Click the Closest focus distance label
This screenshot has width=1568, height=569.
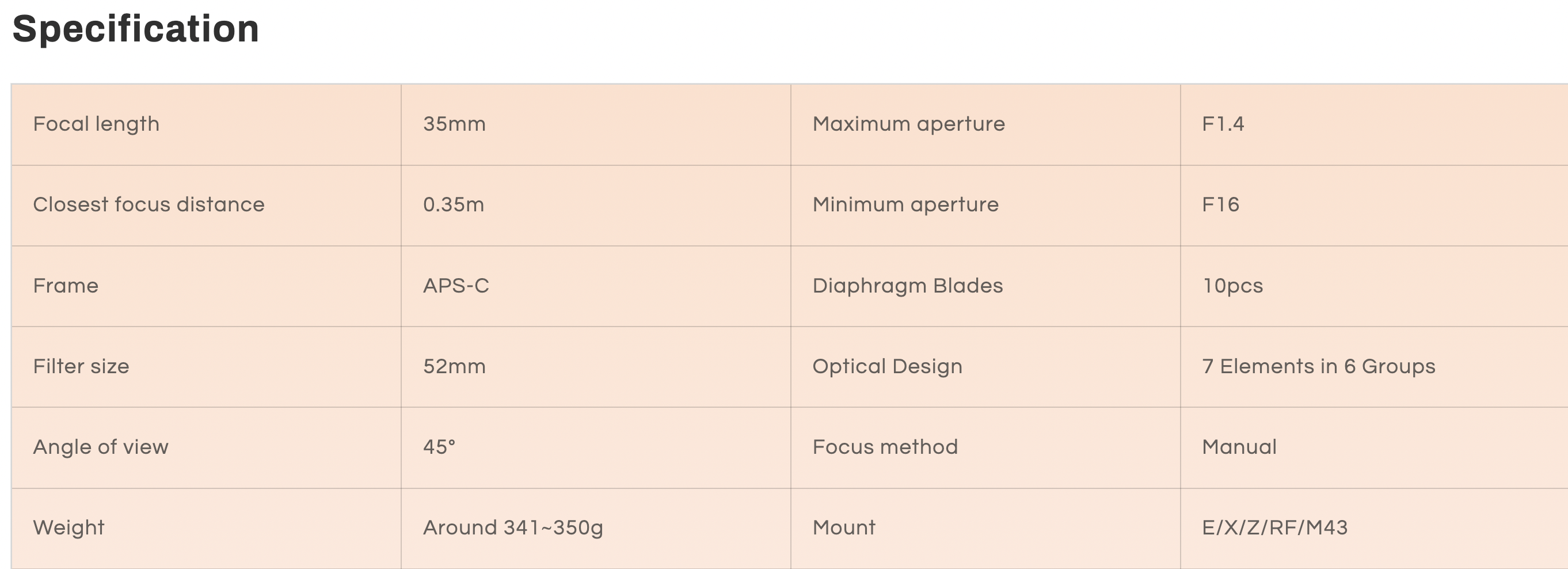coord(149,204)
